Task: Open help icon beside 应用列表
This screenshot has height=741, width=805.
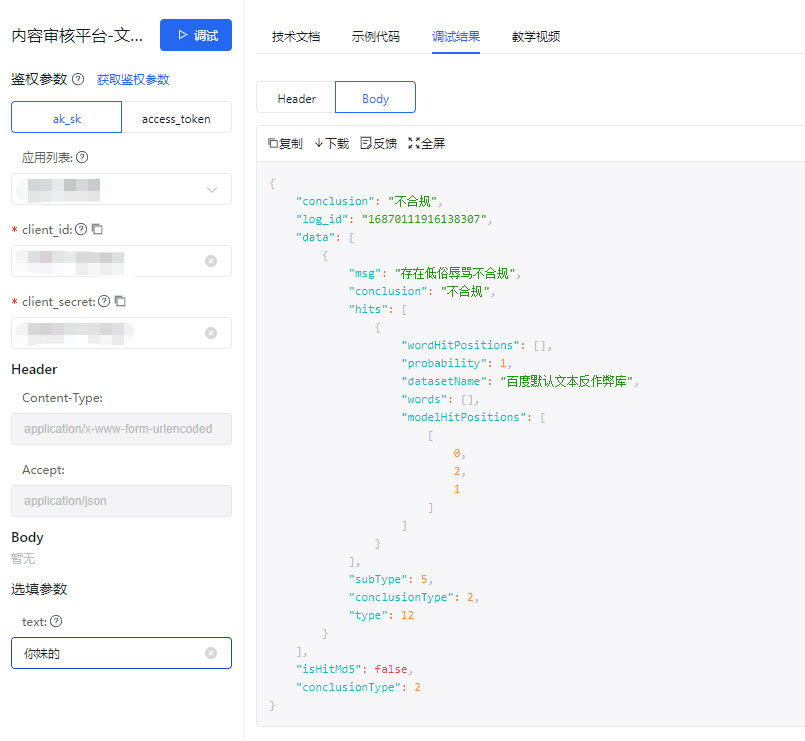Action: tap(82, 157)
